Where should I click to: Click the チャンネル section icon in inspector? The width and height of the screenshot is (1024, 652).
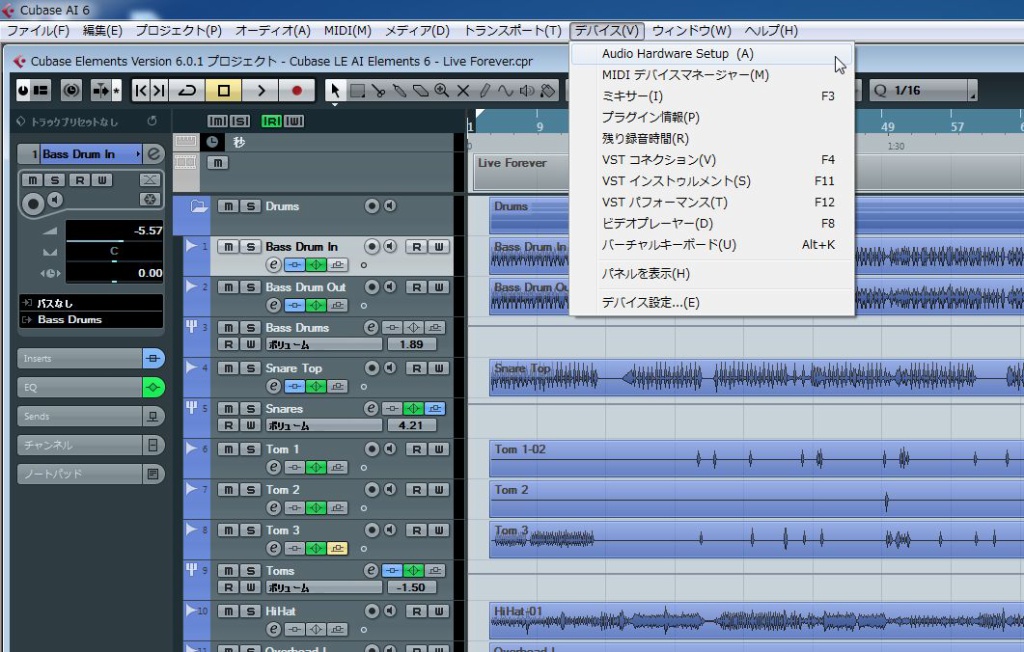tap(153, 445)
